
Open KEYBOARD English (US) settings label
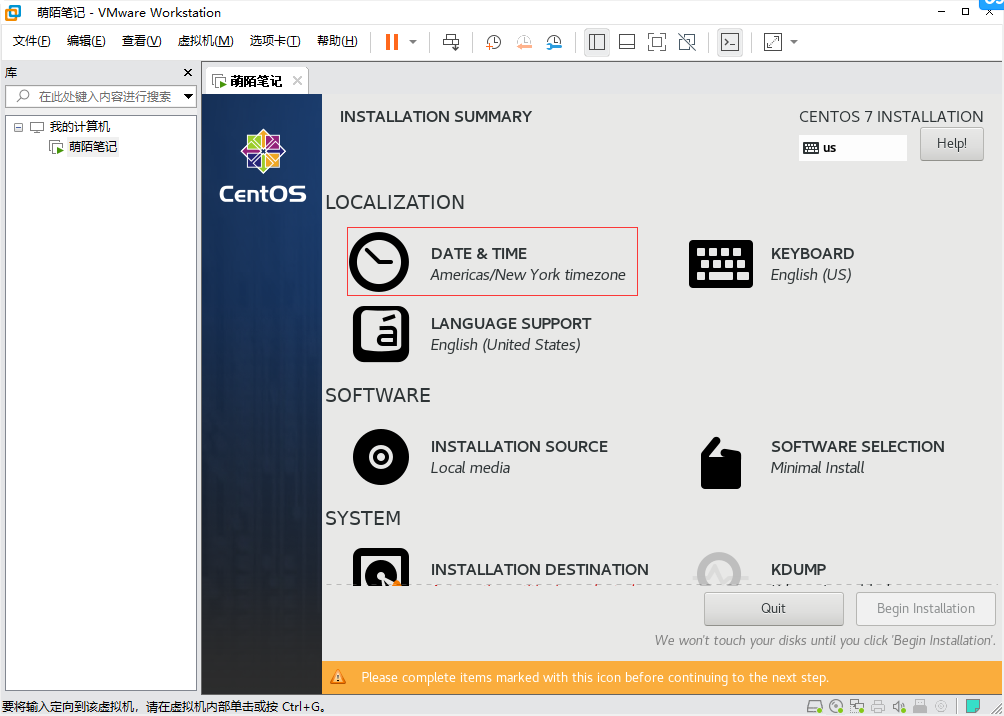click(812, 264)
